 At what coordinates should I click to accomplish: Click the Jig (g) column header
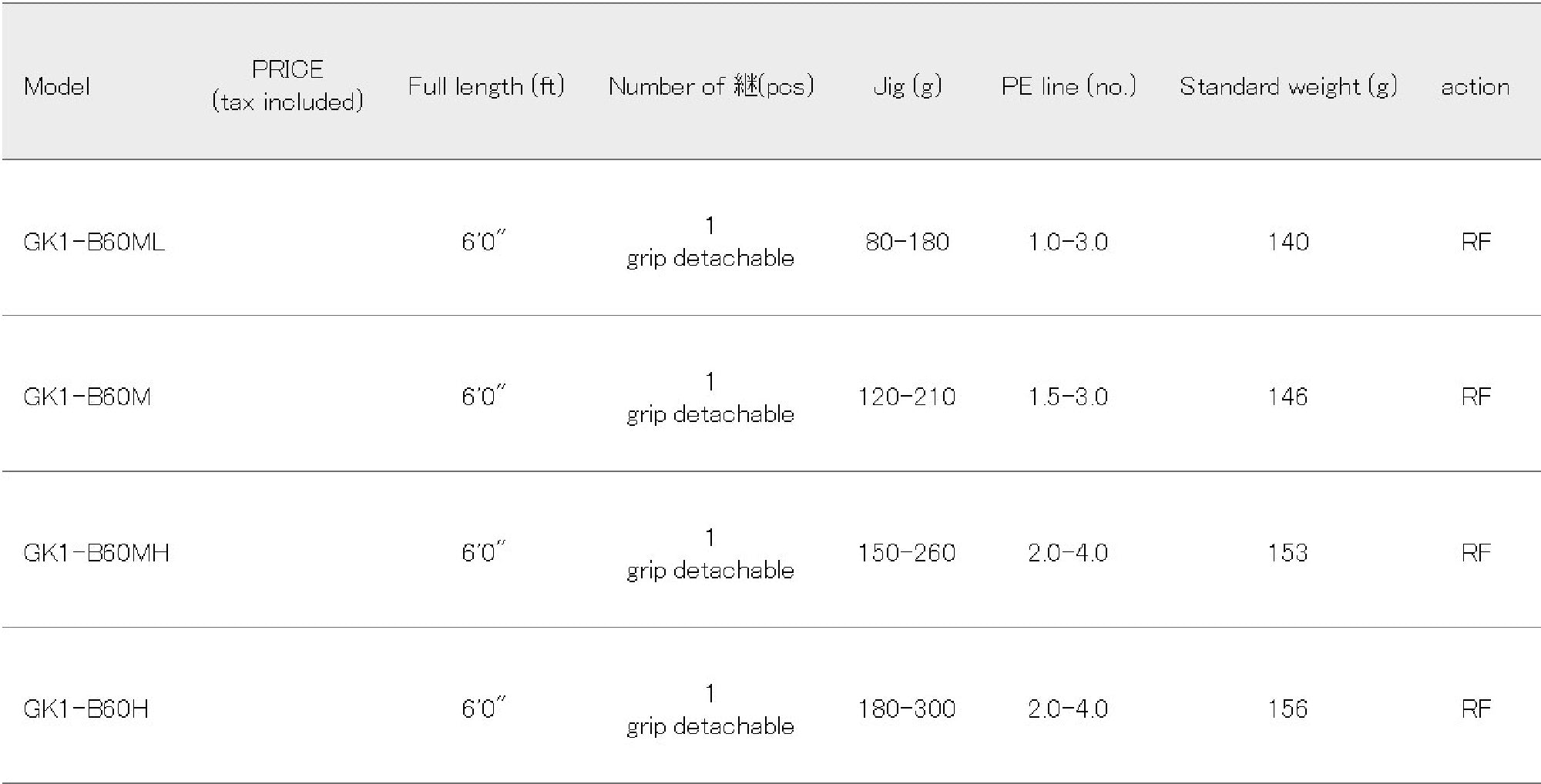907,86
